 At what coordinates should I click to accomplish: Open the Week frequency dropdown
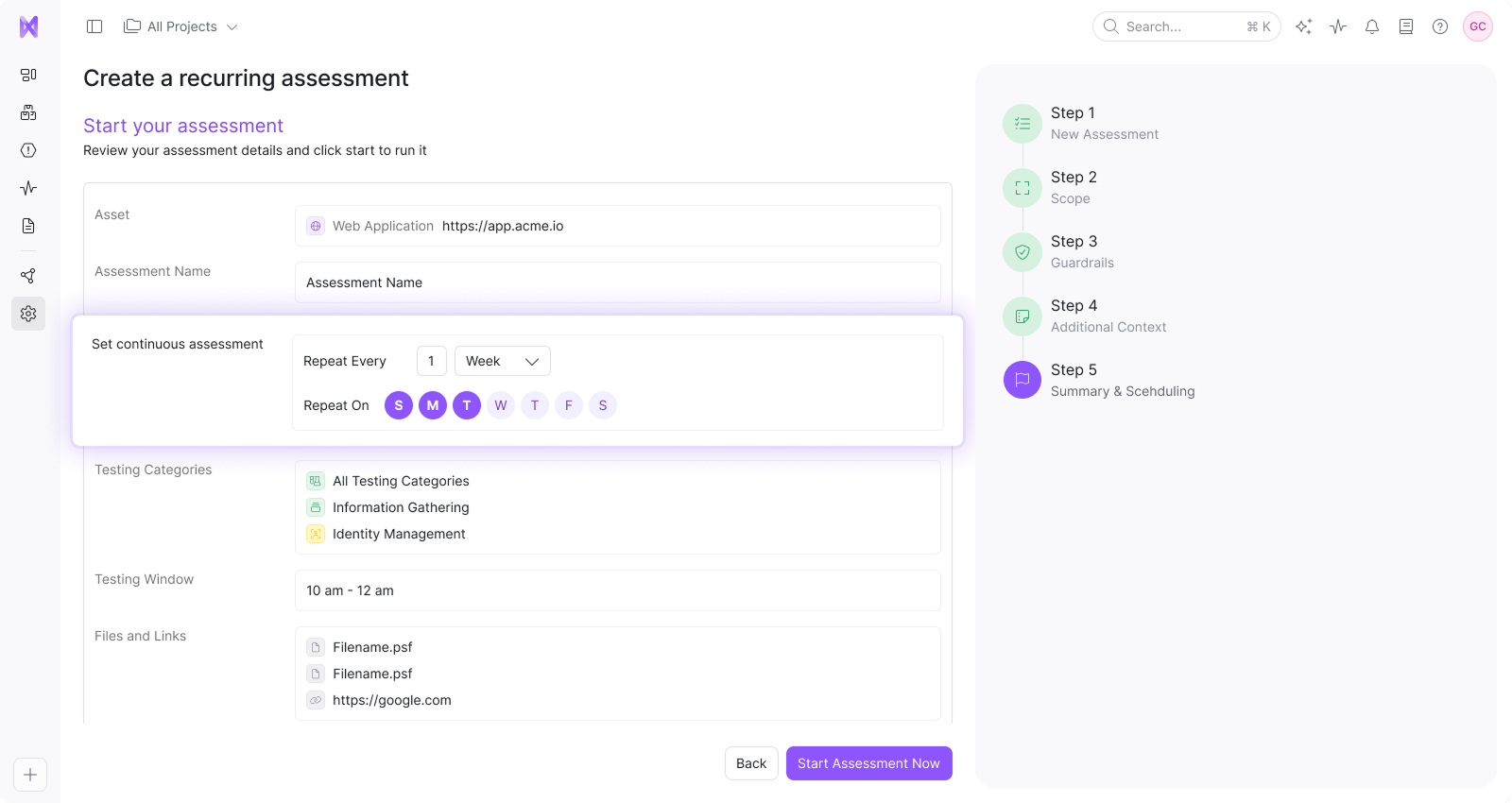coord(502,361)
